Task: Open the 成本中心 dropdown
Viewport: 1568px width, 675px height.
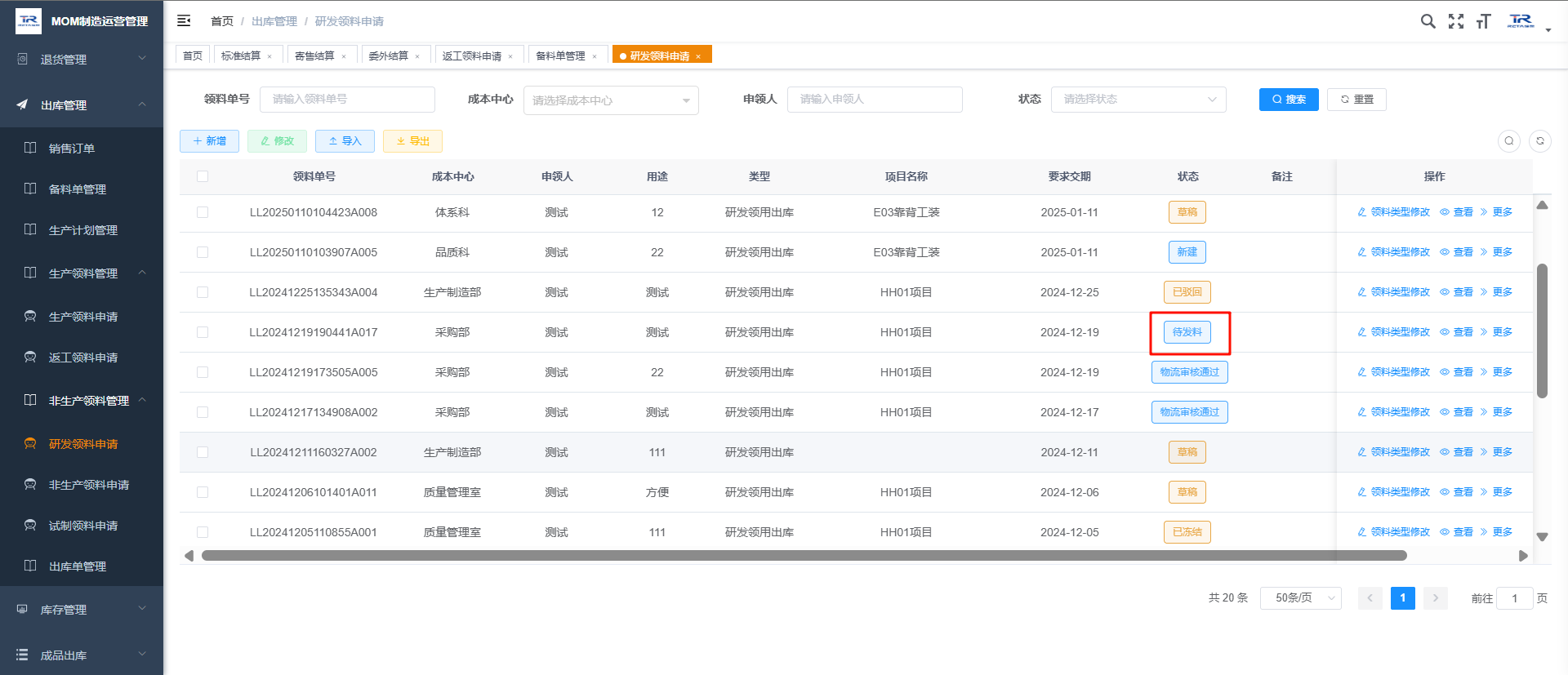Action: pyautogui.click(x=611, y=100)
